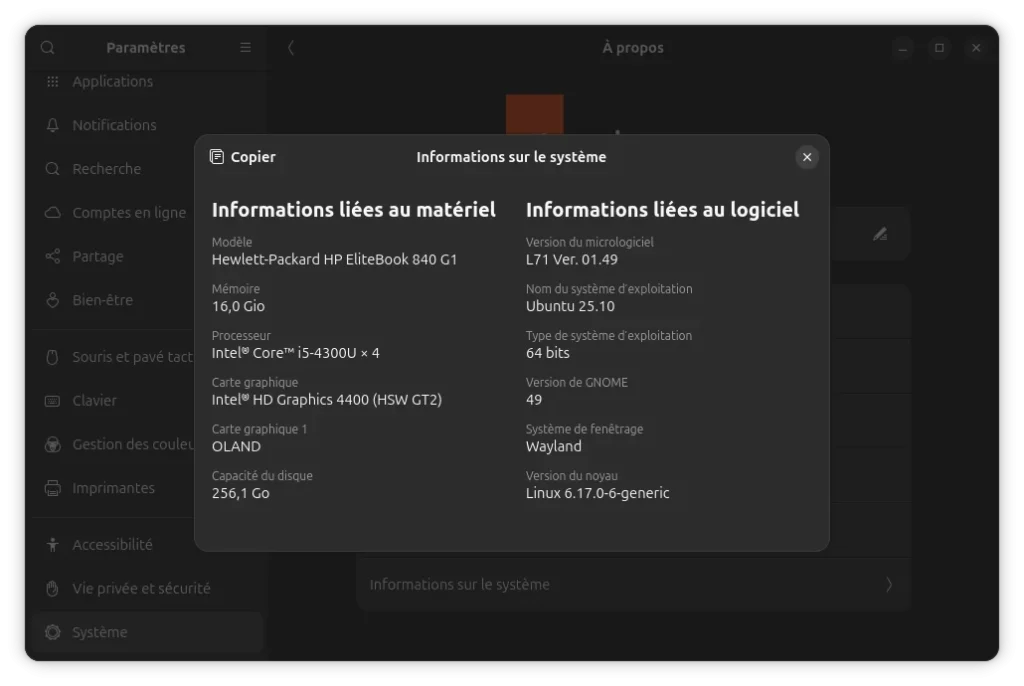Click the Ubuntu logo behind the dialog
Image resolution: width=1024 pixels, height=686 pixels.
(534, 115)
